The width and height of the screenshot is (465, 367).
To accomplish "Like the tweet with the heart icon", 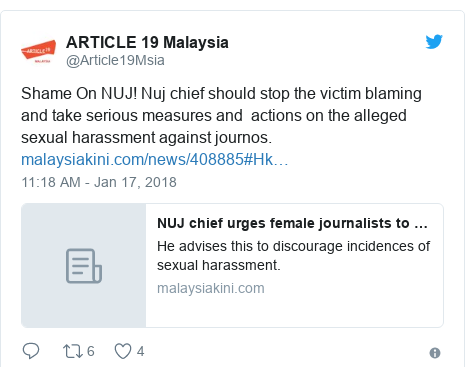I will [123, 351].
